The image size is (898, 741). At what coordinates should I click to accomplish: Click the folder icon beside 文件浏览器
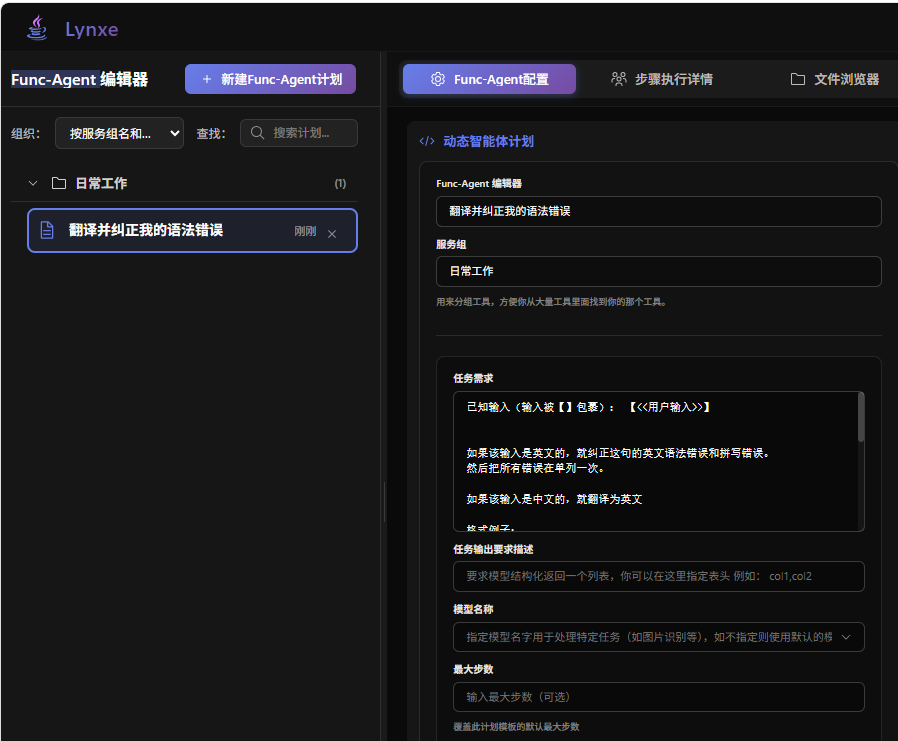click(x=797, y=79)
